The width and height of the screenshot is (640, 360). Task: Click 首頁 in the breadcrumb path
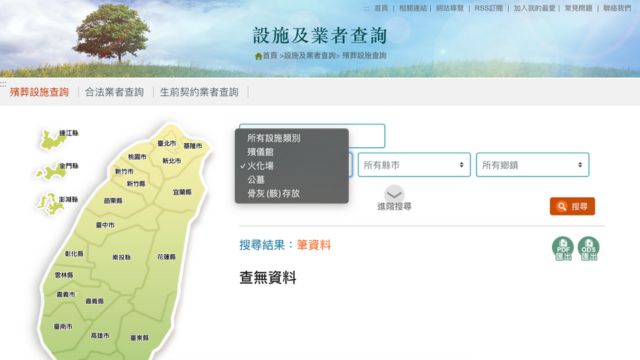270,56
